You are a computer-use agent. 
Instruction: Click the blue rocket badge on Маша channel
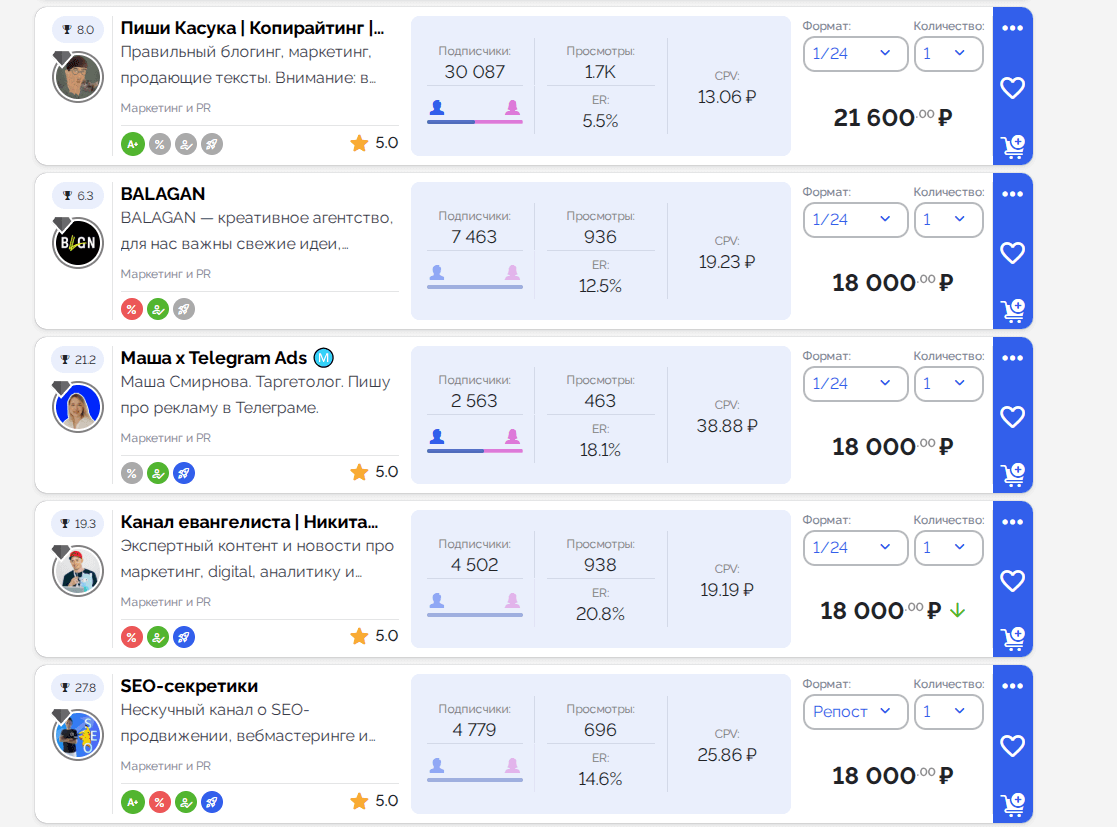point(184,473)
